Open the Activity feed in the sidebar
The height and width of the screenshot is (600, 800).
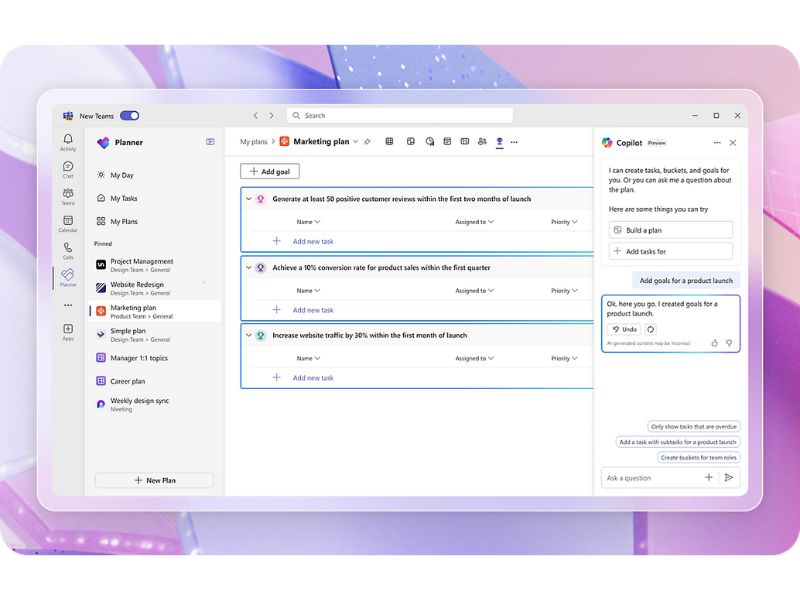[x=68, y=142]
